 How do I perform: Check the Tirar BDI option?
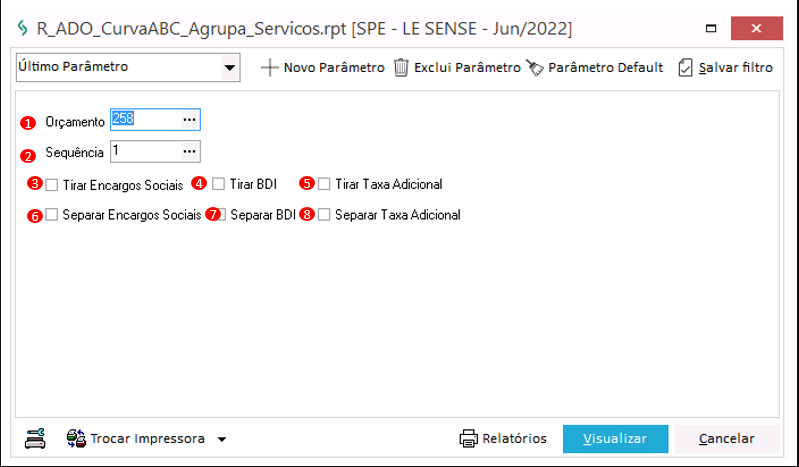pos(218,184)
